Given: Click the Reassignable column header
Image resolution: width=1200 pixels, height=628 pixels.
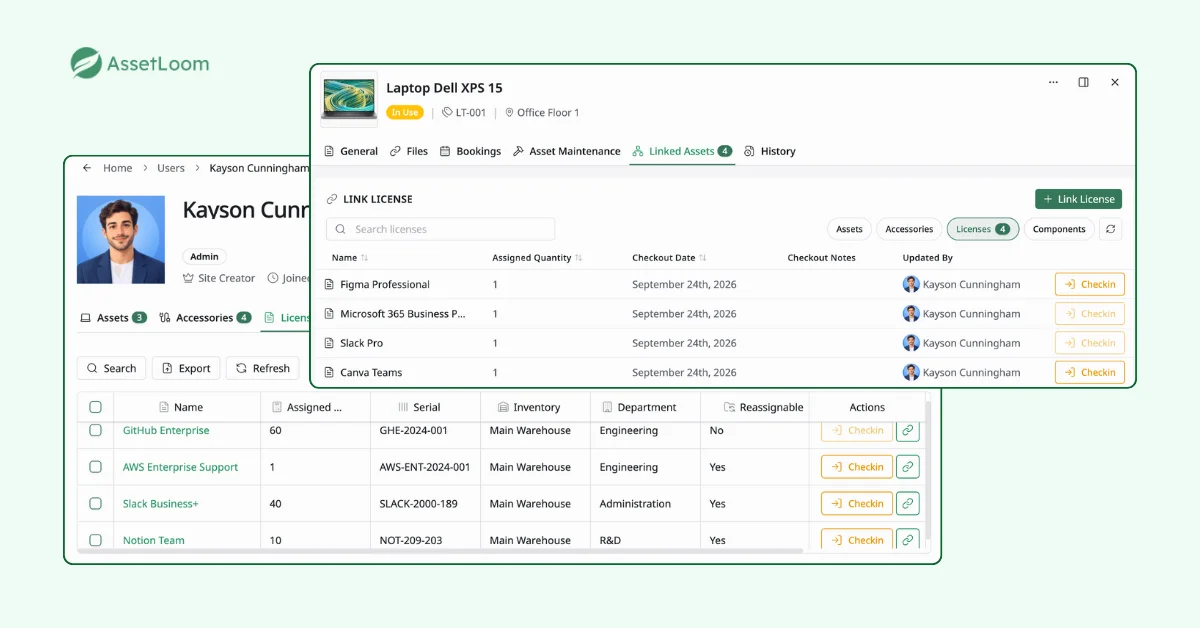Looking at the screenshot, I should tap(764, 407).
